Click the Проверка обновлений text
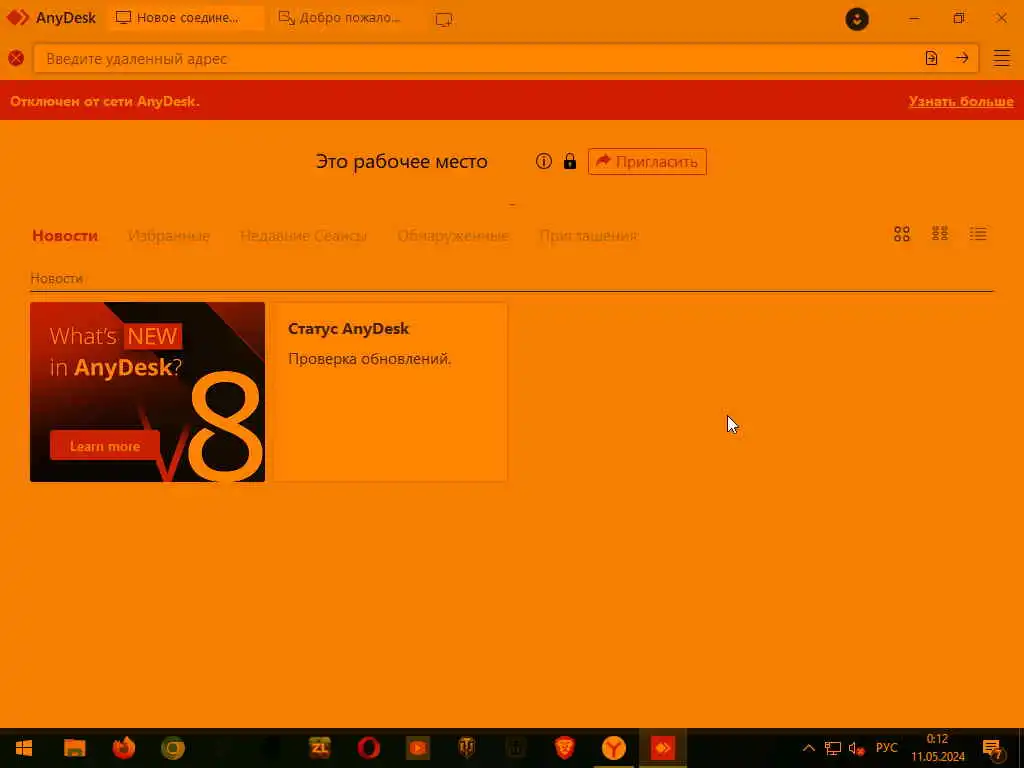Viewport: 1024px width, 768px height. (x=370, y=359)
